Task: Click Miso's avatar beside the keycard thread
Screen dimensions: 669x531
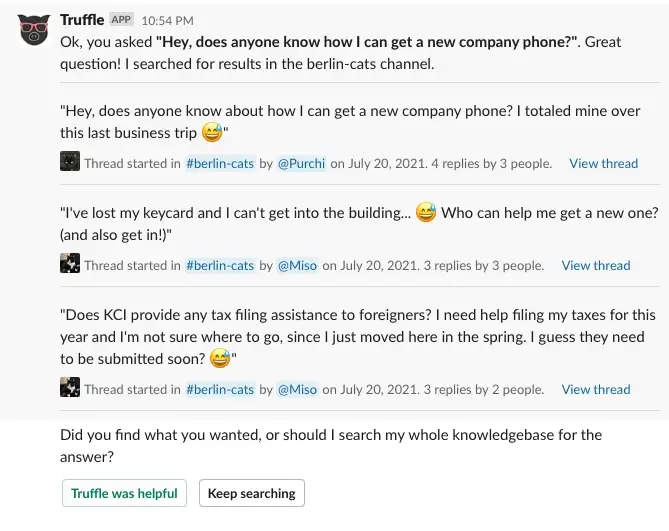Action: coord(70,263)
